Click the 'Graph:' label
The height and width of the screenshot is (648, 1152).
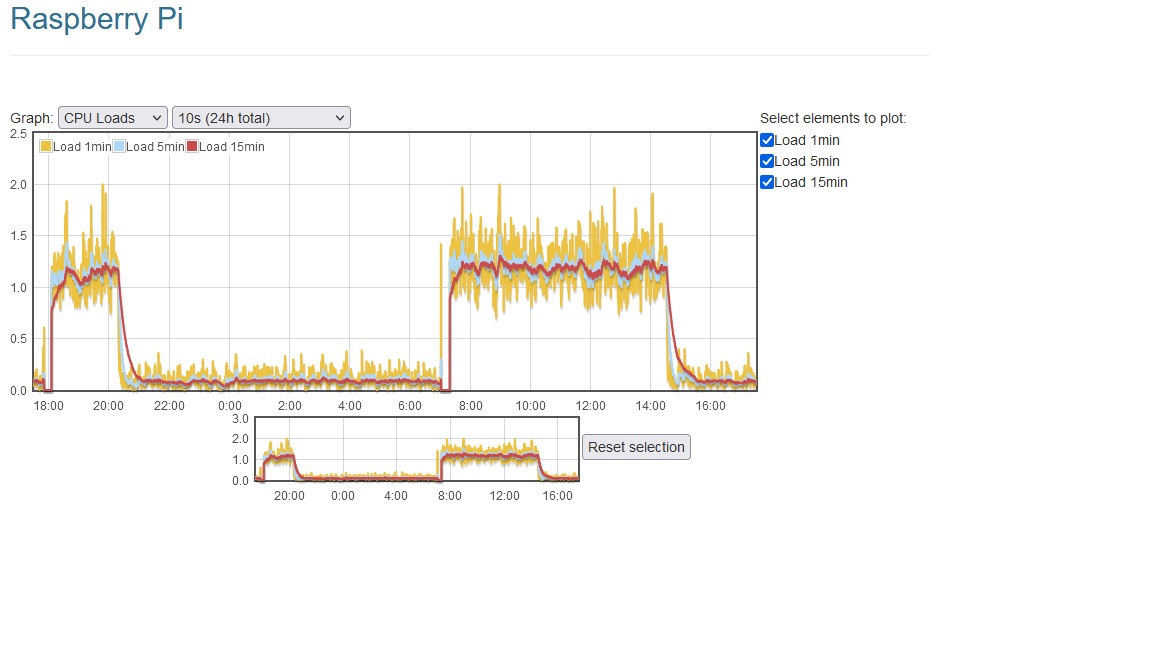coord(32,118)
